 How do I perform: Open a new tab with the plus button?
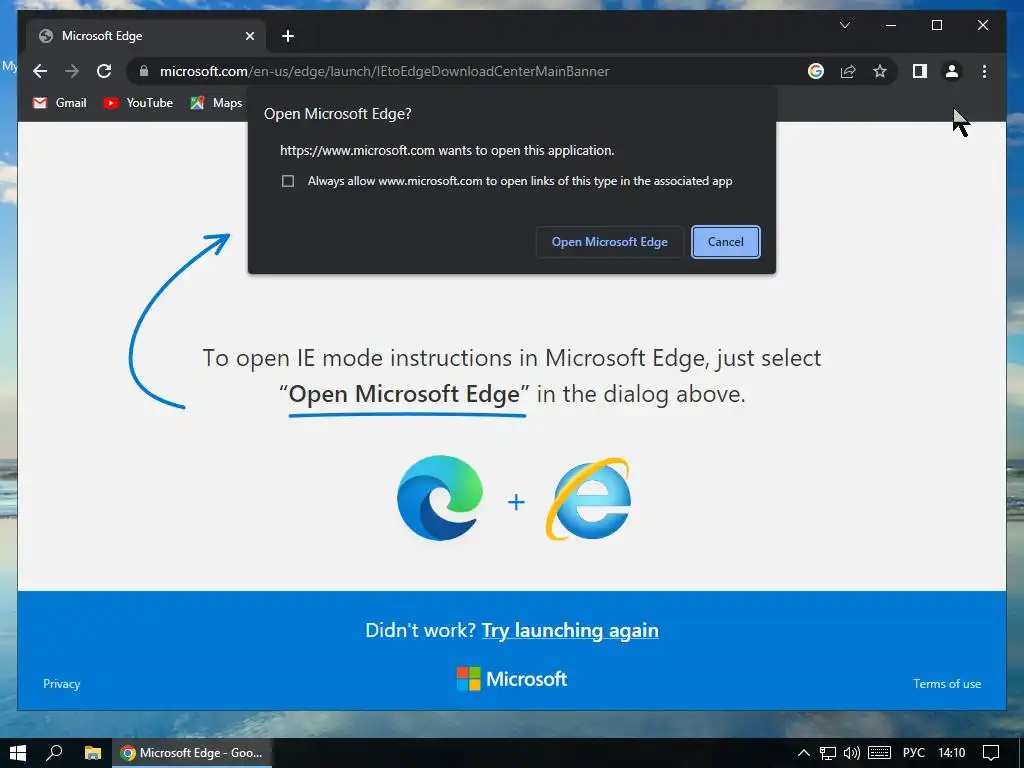pyautogui.click(x=288, y=36)
